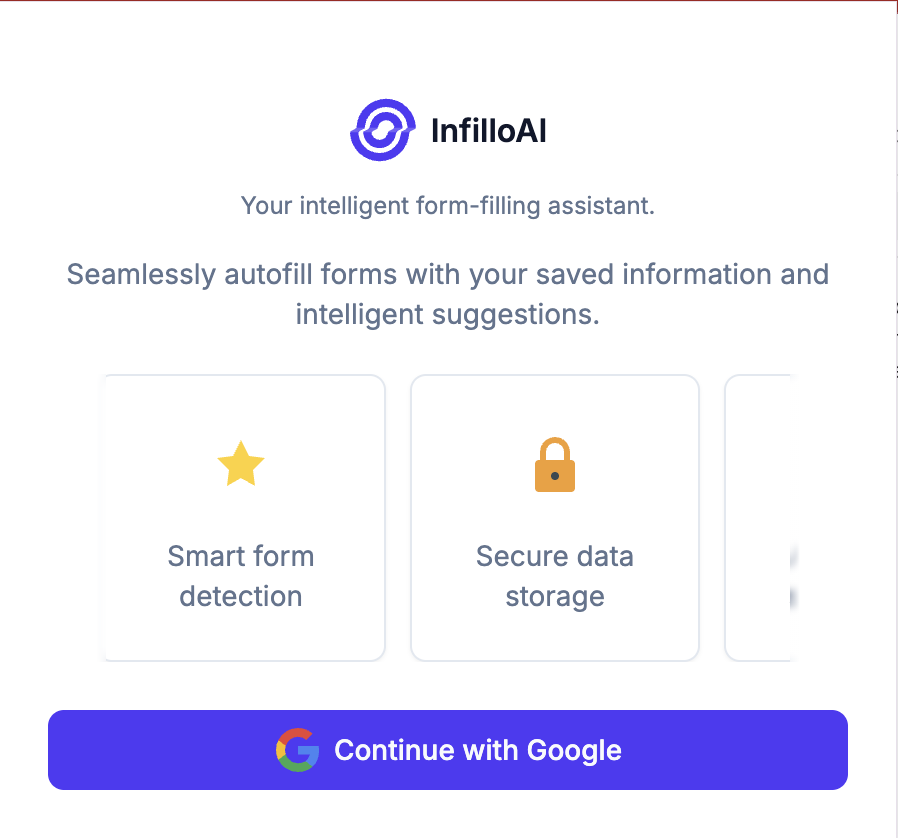This screenshot has width=898, height=838.
Task: Click the word "detection" under the star
Action: coord(241,596)
